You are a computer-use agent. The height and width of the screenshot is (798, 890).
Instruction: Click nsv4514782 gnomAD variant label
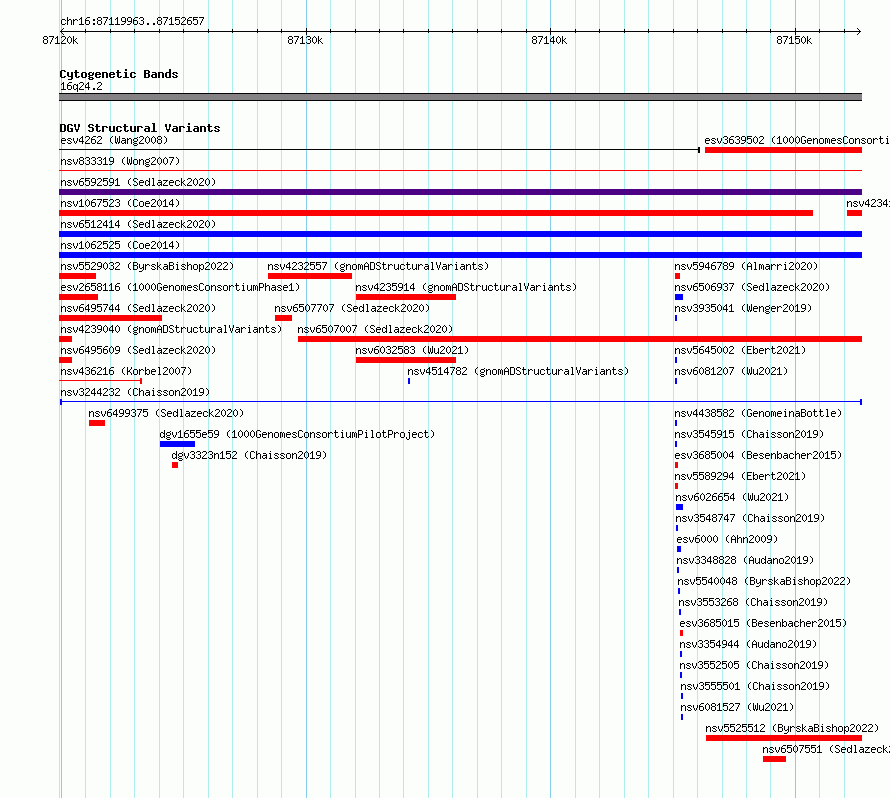tap(518, 371)
